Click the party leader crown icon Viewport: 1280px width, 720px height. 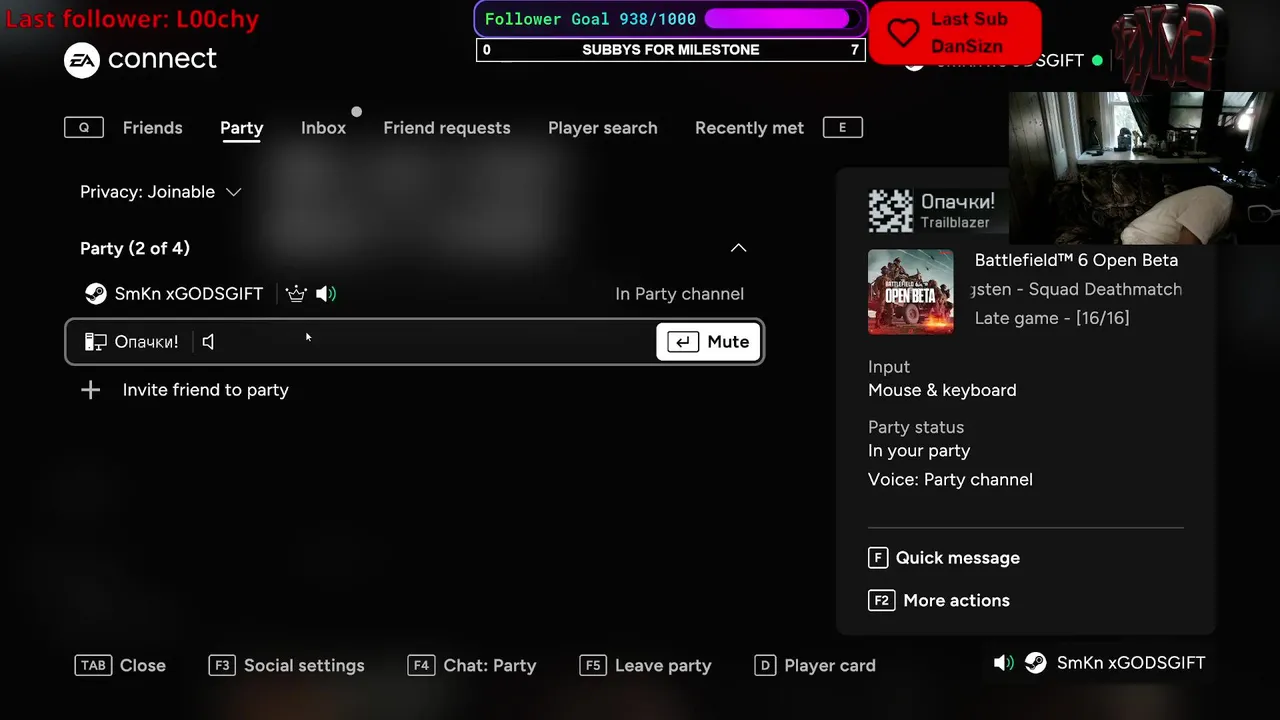(x=296, y=294)
